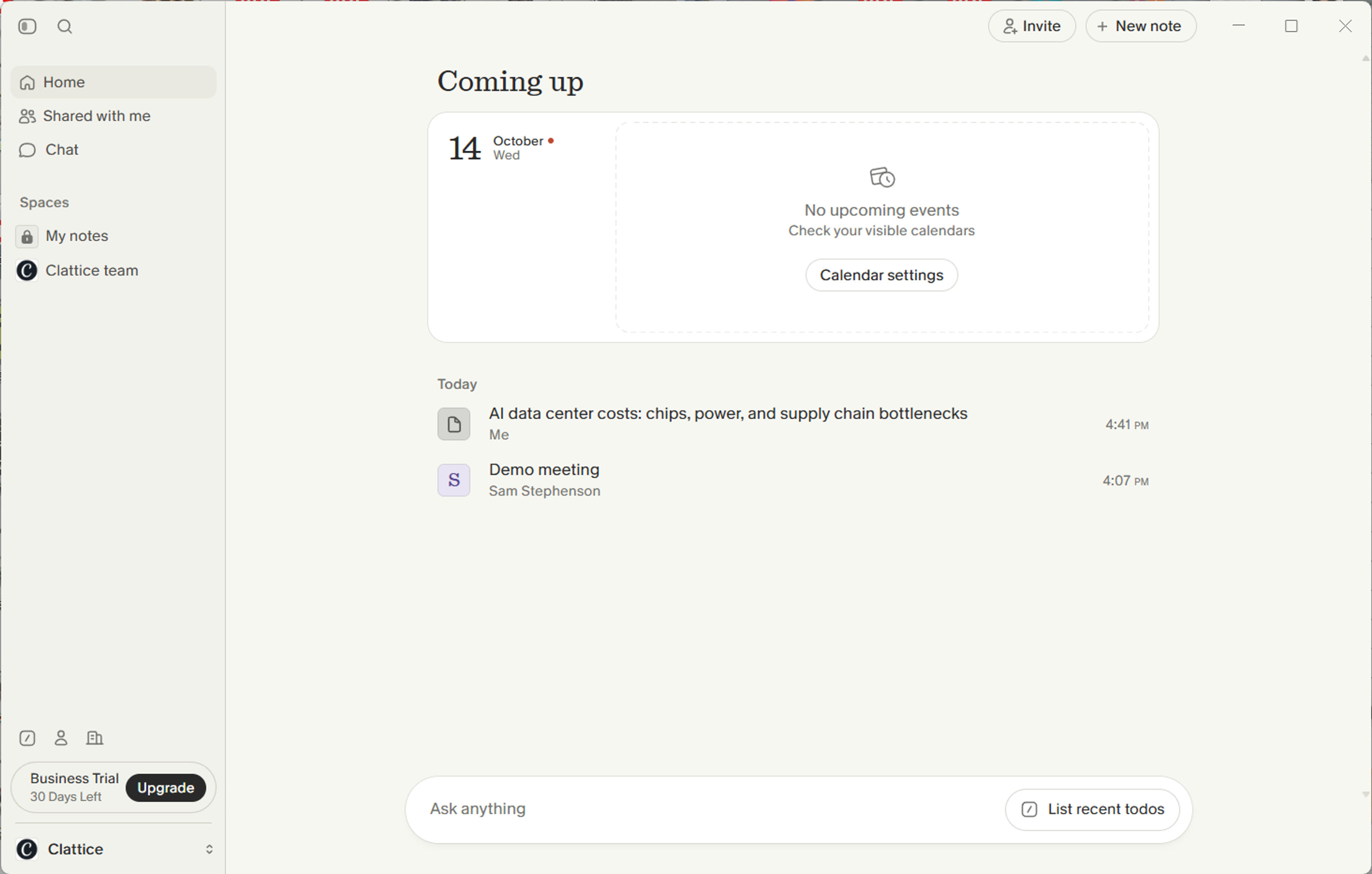Image resolution: width=1372 pixels, height=874 pixels.
Task: Collapse the sidebar with the panel toggle icon
Action: coord(27,26)
